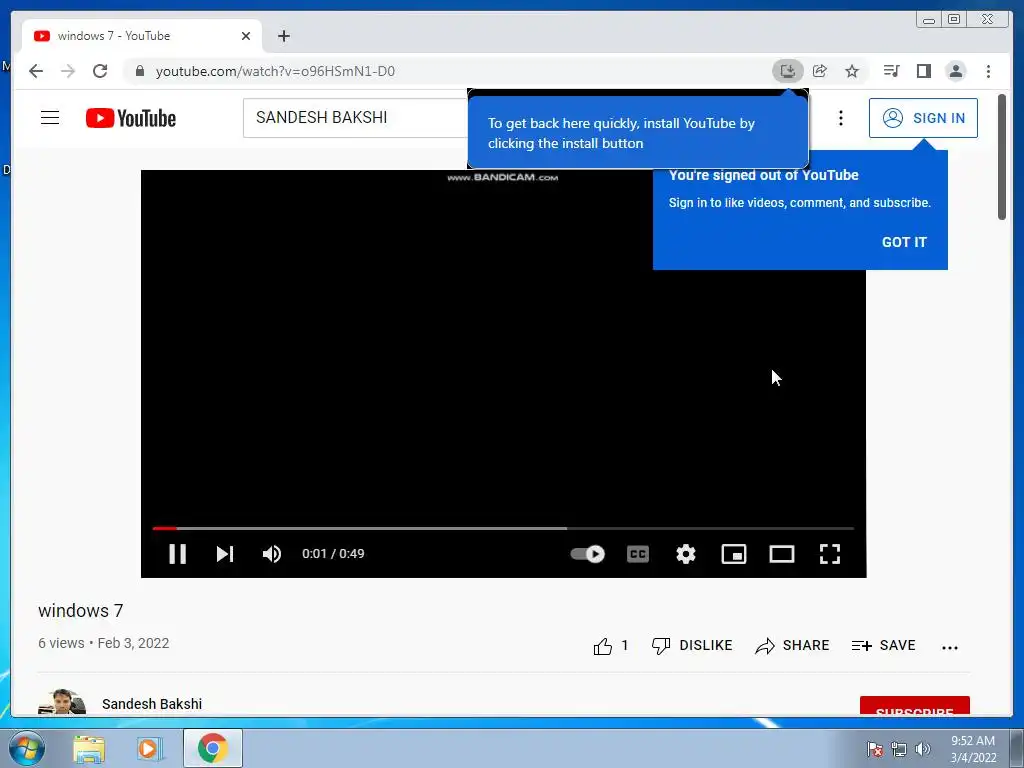Open more actions ellipsis below video

click(x=950, y=647)
